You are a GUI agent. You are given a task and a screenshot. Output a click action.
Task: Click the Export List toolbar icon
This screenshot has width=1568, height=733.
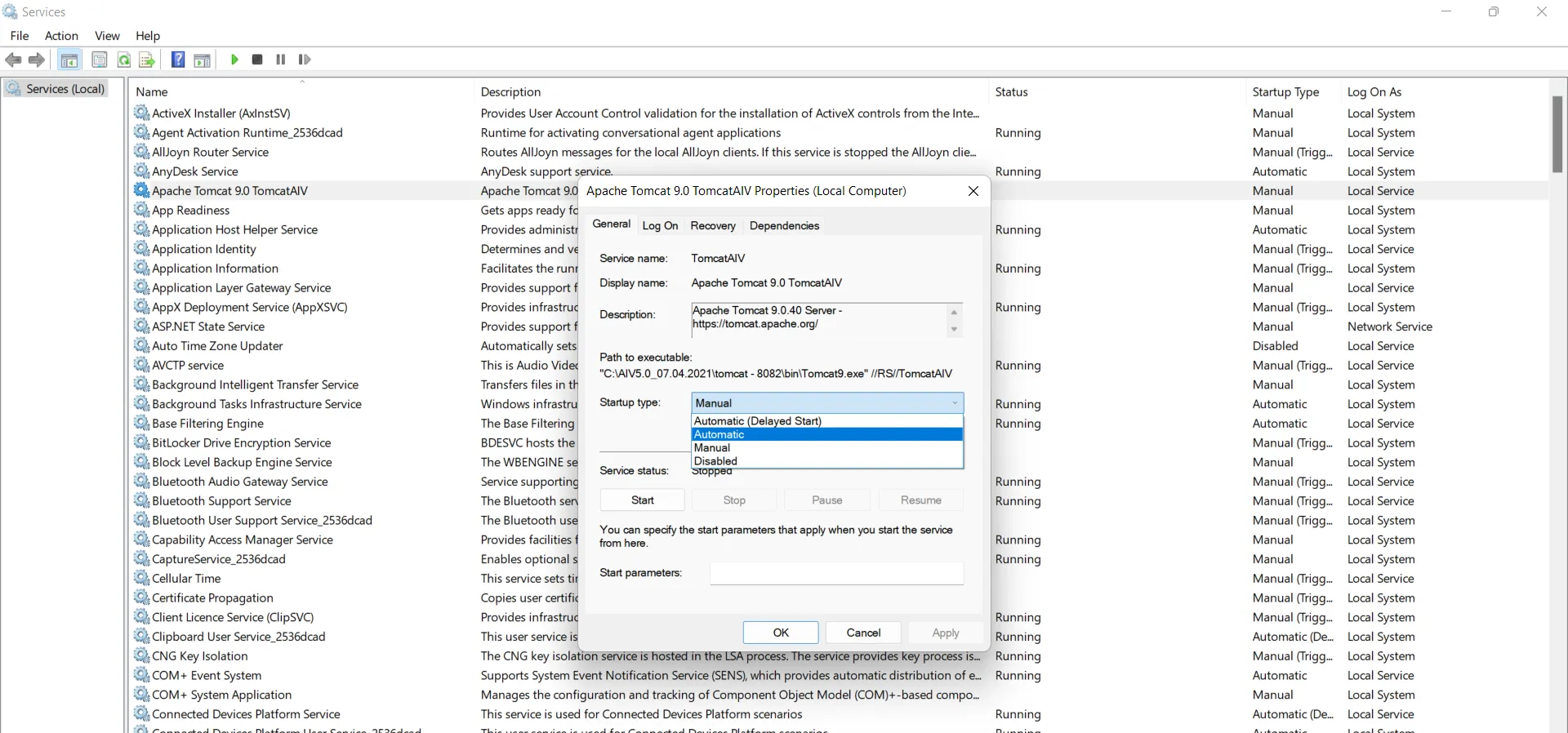(147, 60)
